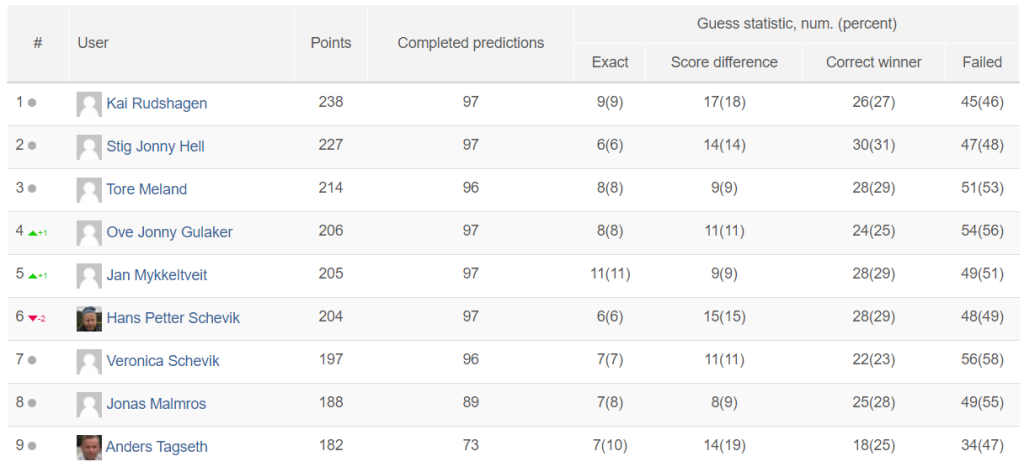Image resolution: width=1024 pixels, height=467 pixels.
Task: Click the green up arrow beside rank 4
Action: (33, 233)
